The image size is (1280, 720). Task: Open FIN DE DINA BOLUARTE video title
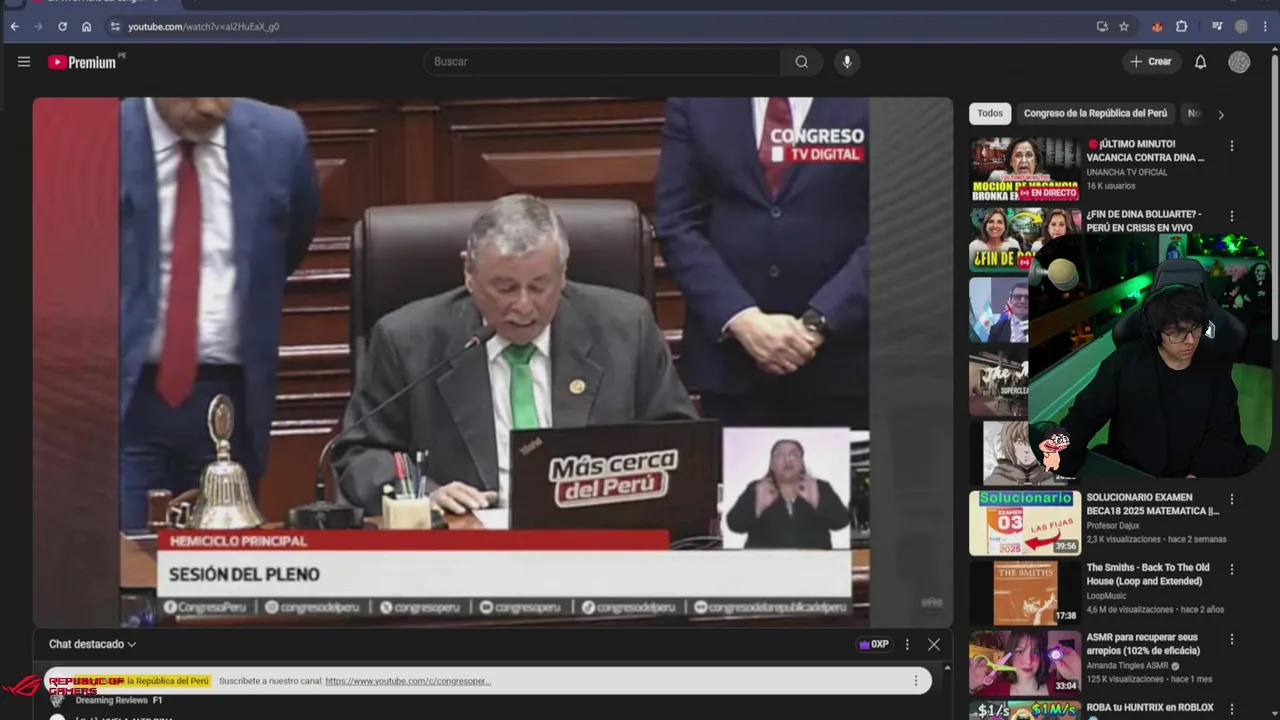[x=1144, y=221]
